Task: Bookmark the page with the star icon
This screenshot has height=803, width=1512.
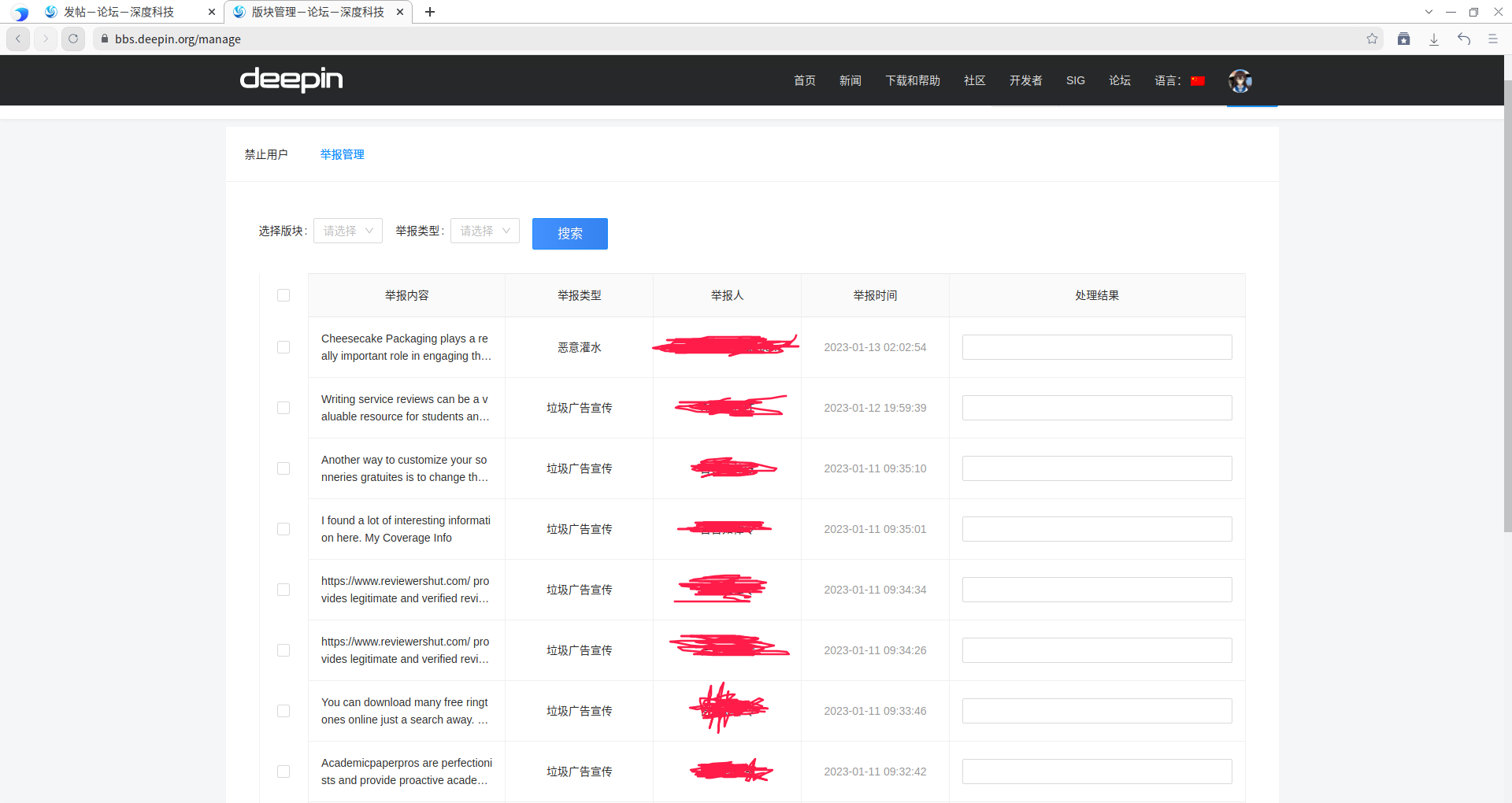Action: (x=1373, y=39)
